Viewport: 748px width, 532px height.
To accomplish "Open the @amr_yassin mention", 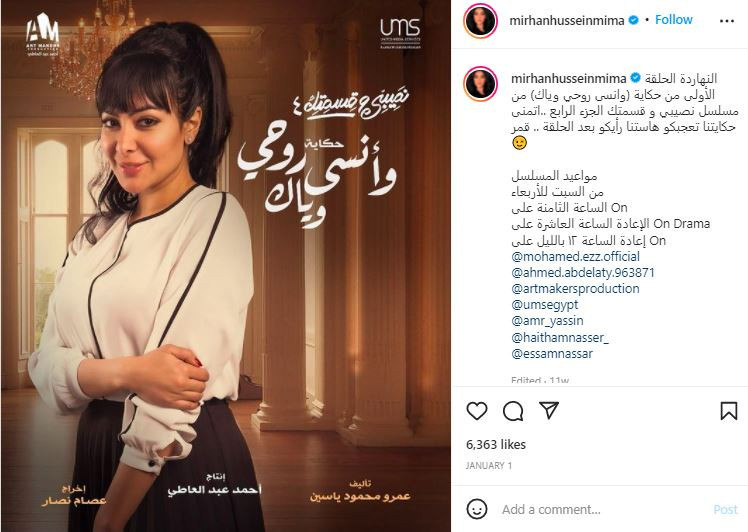I will tap(547, 321).
